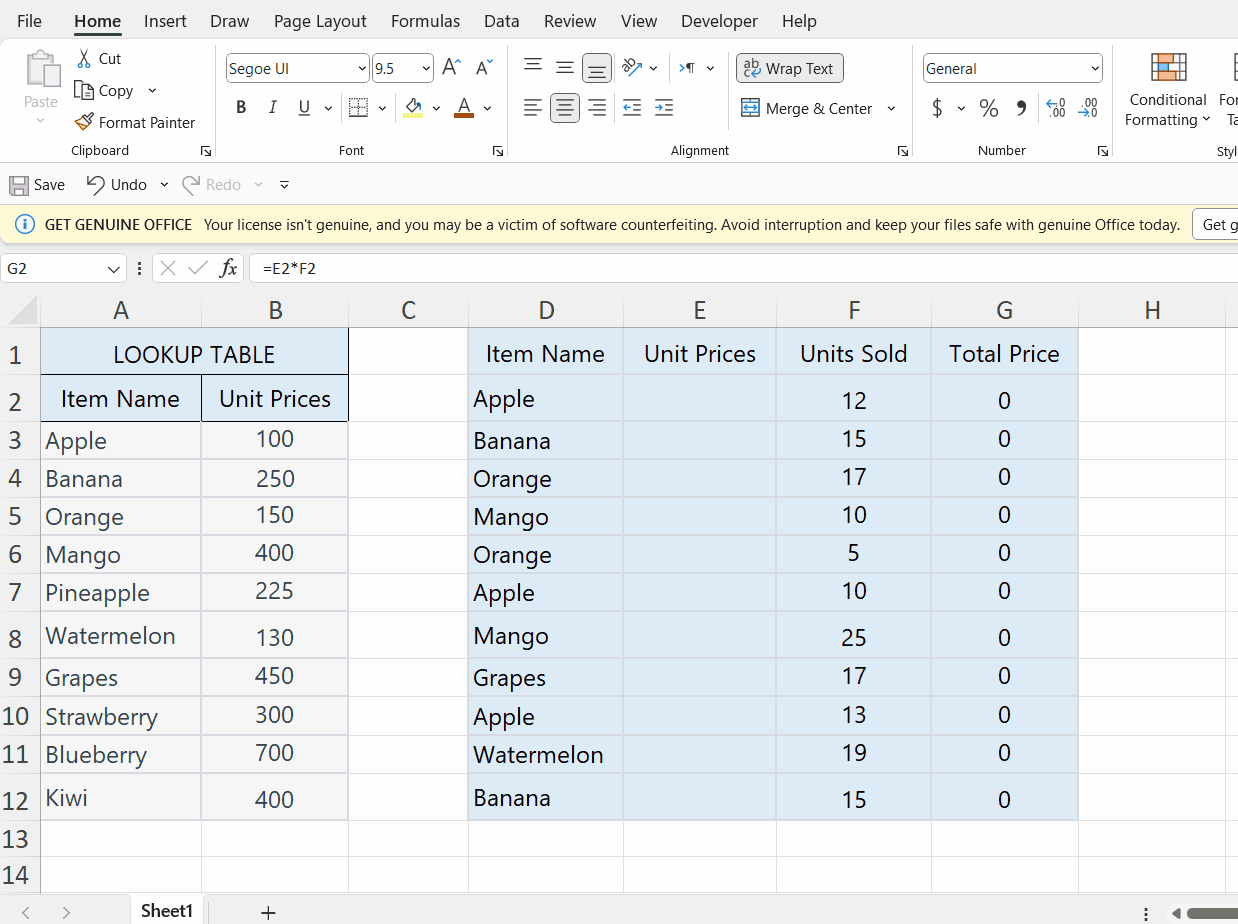Enable Wrap Text

(x=789, y=68)
